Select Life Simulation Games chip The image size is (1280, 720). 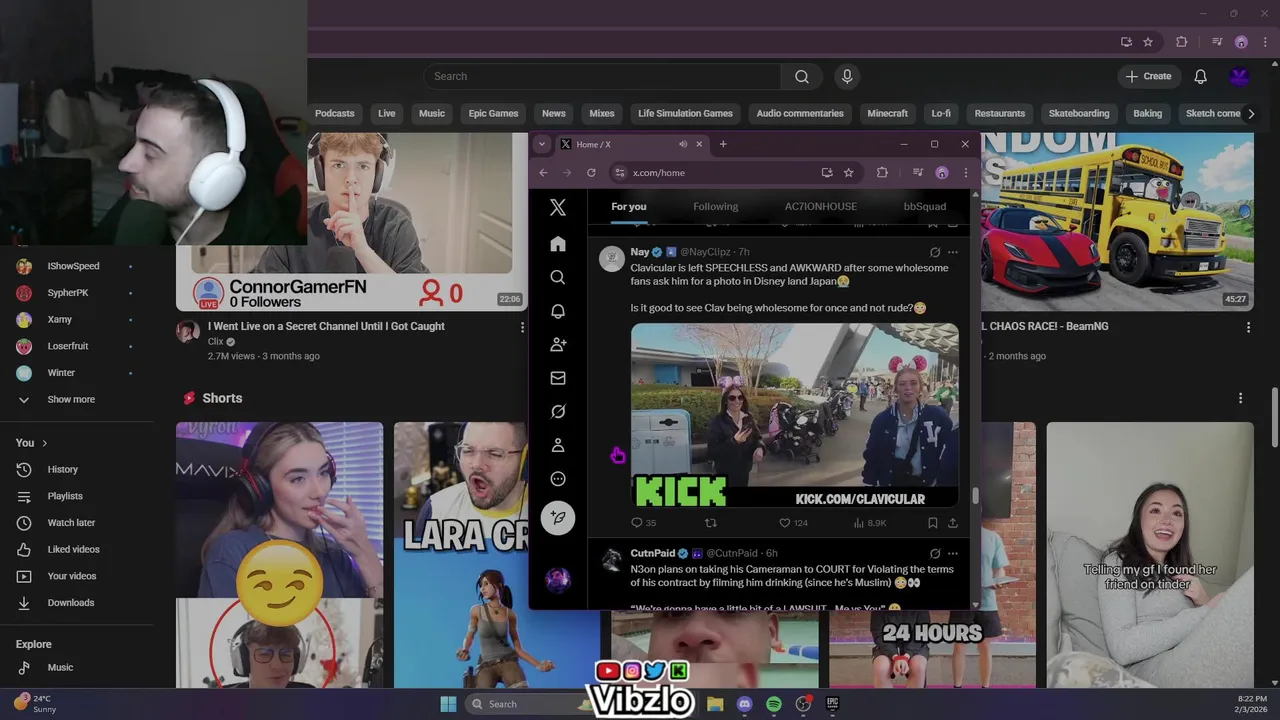pos(685,114)
